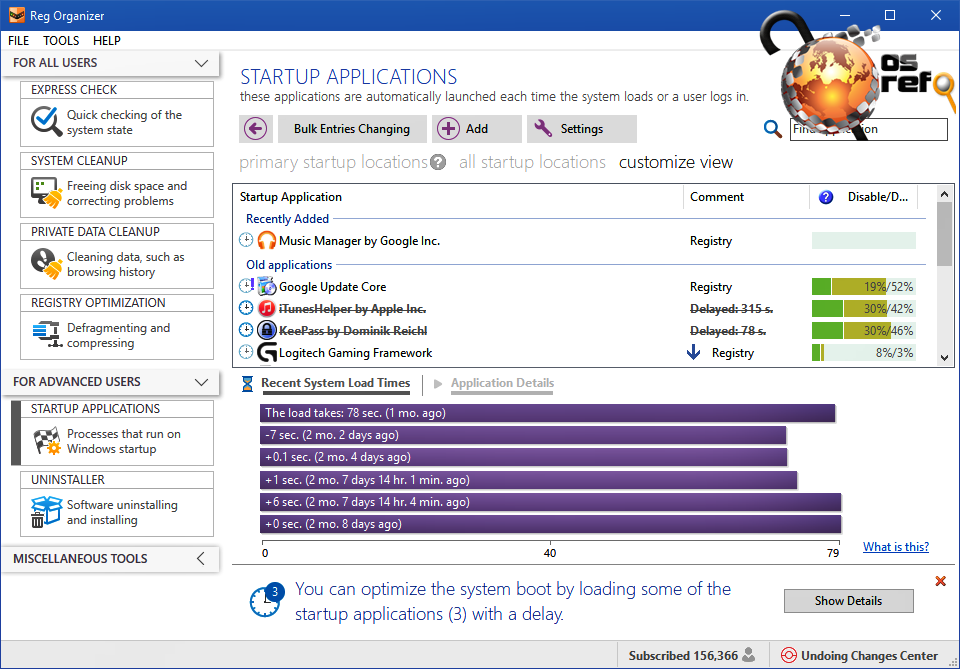Click the Registry Optimization defragment icon
Screen dimensions: 960x669
point(47,334)
